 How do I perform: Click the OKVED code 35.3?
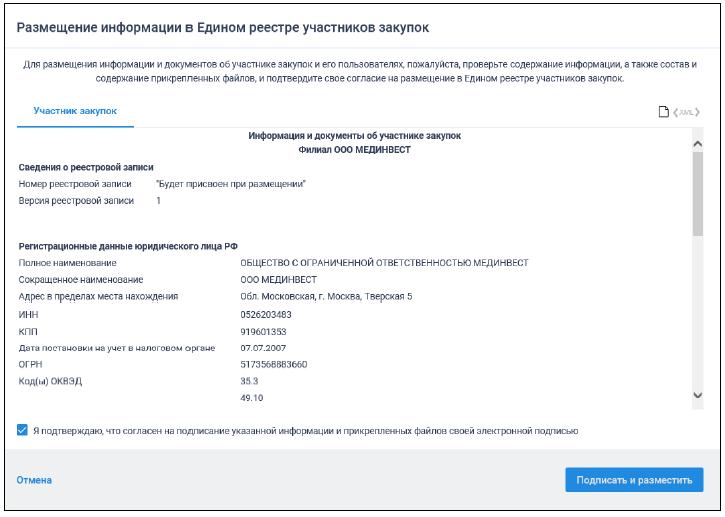click(x=236, y=381)
